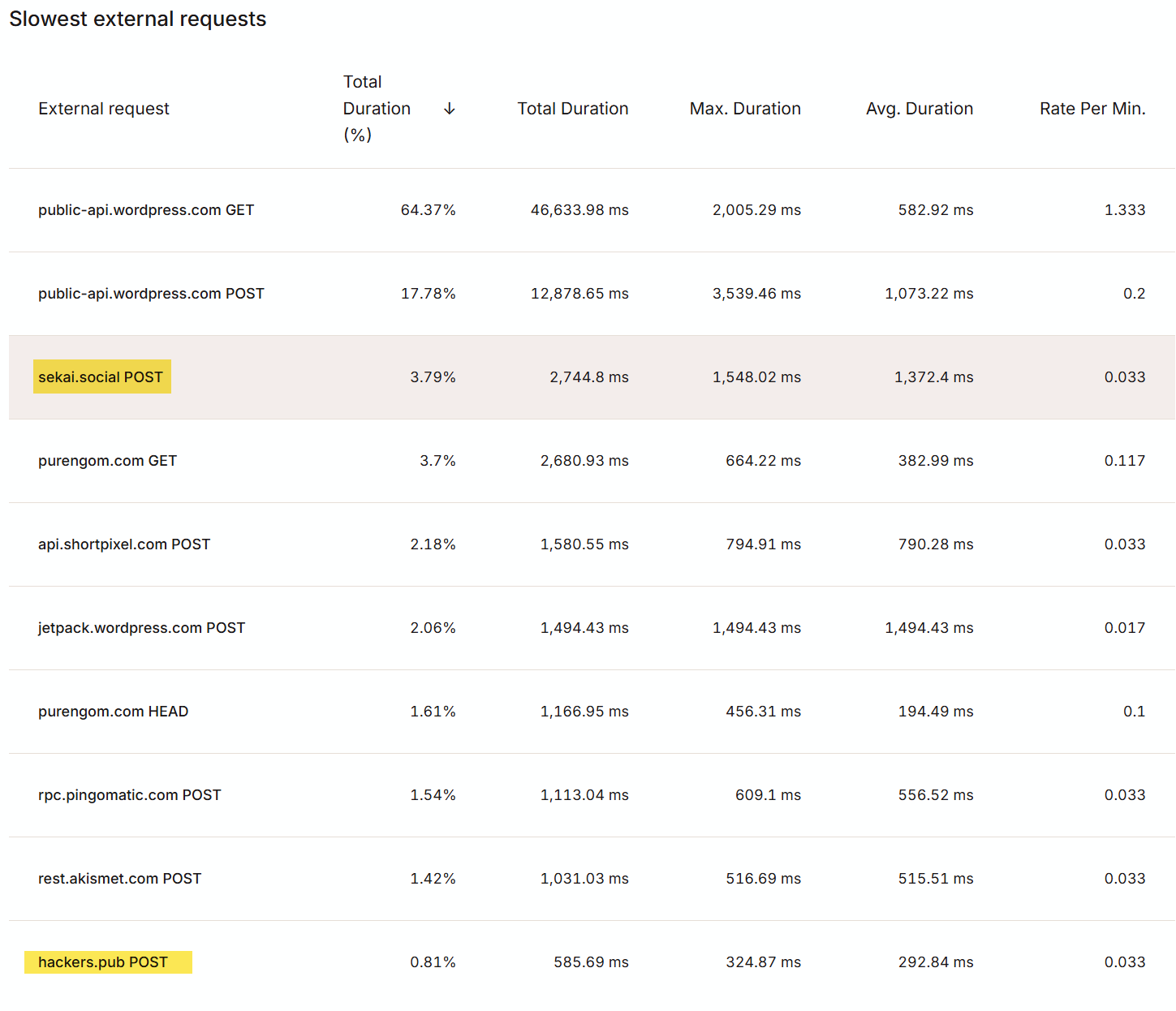
Task: Click total duration 1,031.03 ms
Action: tap(584, 879)
